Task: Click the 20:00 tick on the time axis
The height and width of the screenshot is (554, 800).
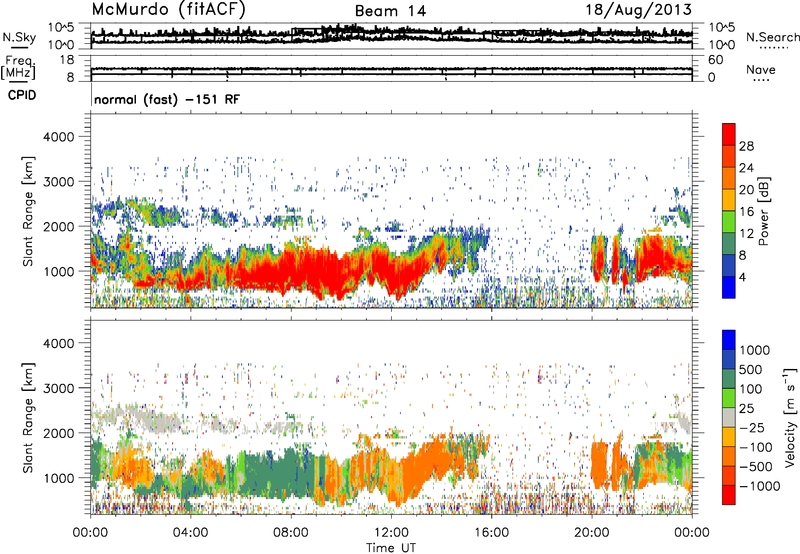Action: pos(591,533)
